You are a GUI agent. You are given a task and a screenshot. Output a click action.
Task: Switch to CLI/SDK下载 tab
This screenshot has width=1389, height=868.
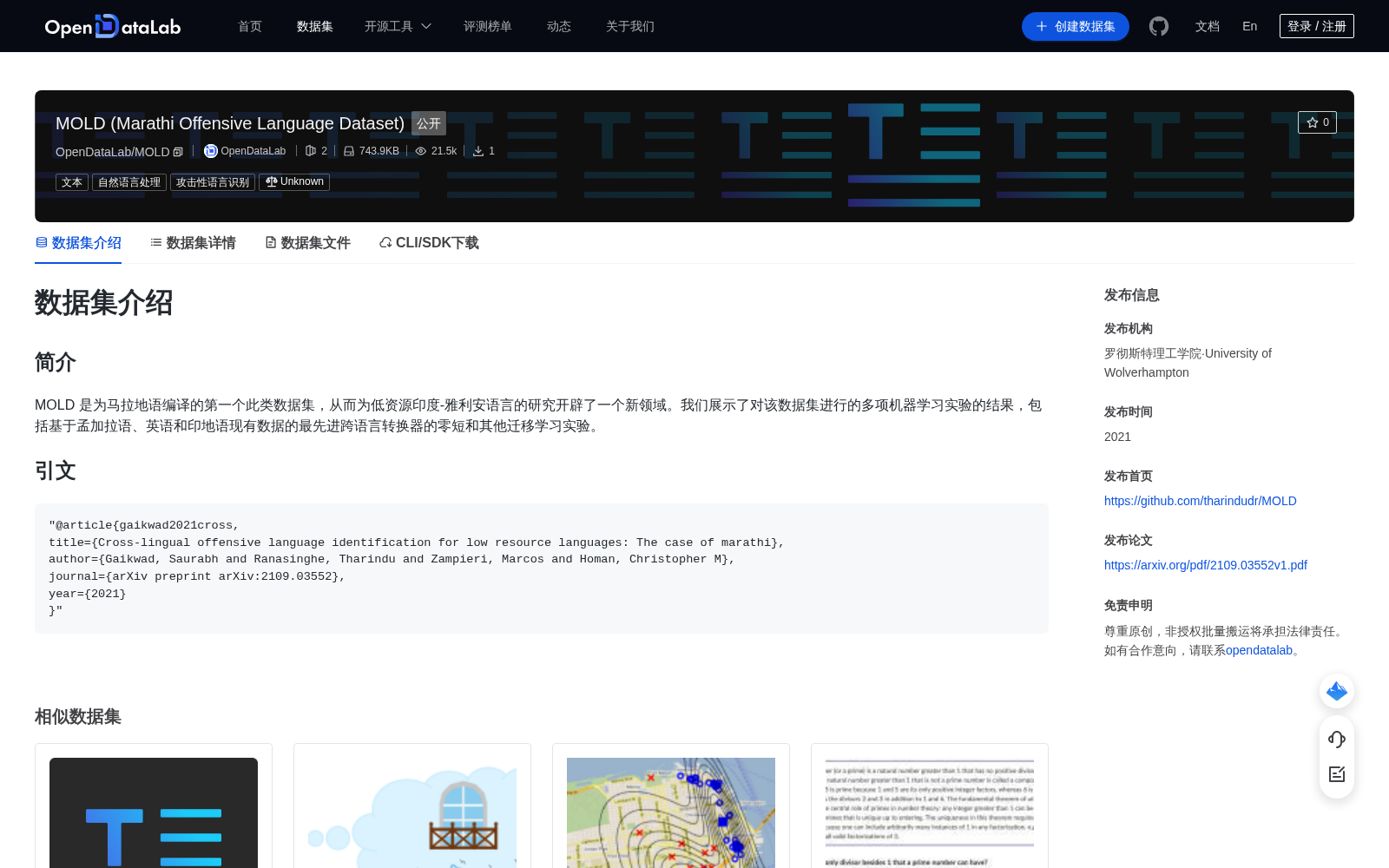coord(429,243)
